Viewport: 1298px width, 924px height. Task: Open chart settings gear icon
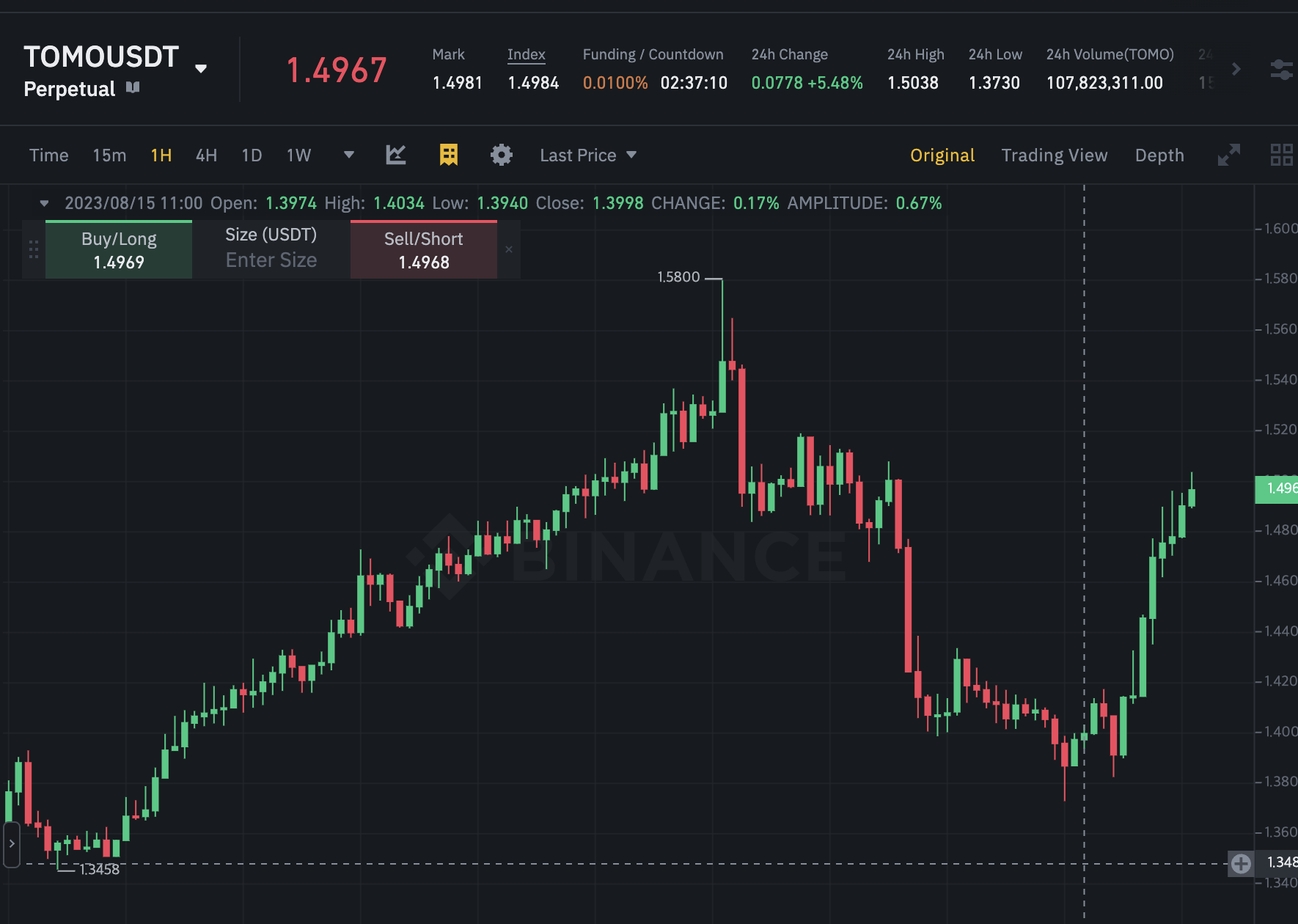(502, 155)
